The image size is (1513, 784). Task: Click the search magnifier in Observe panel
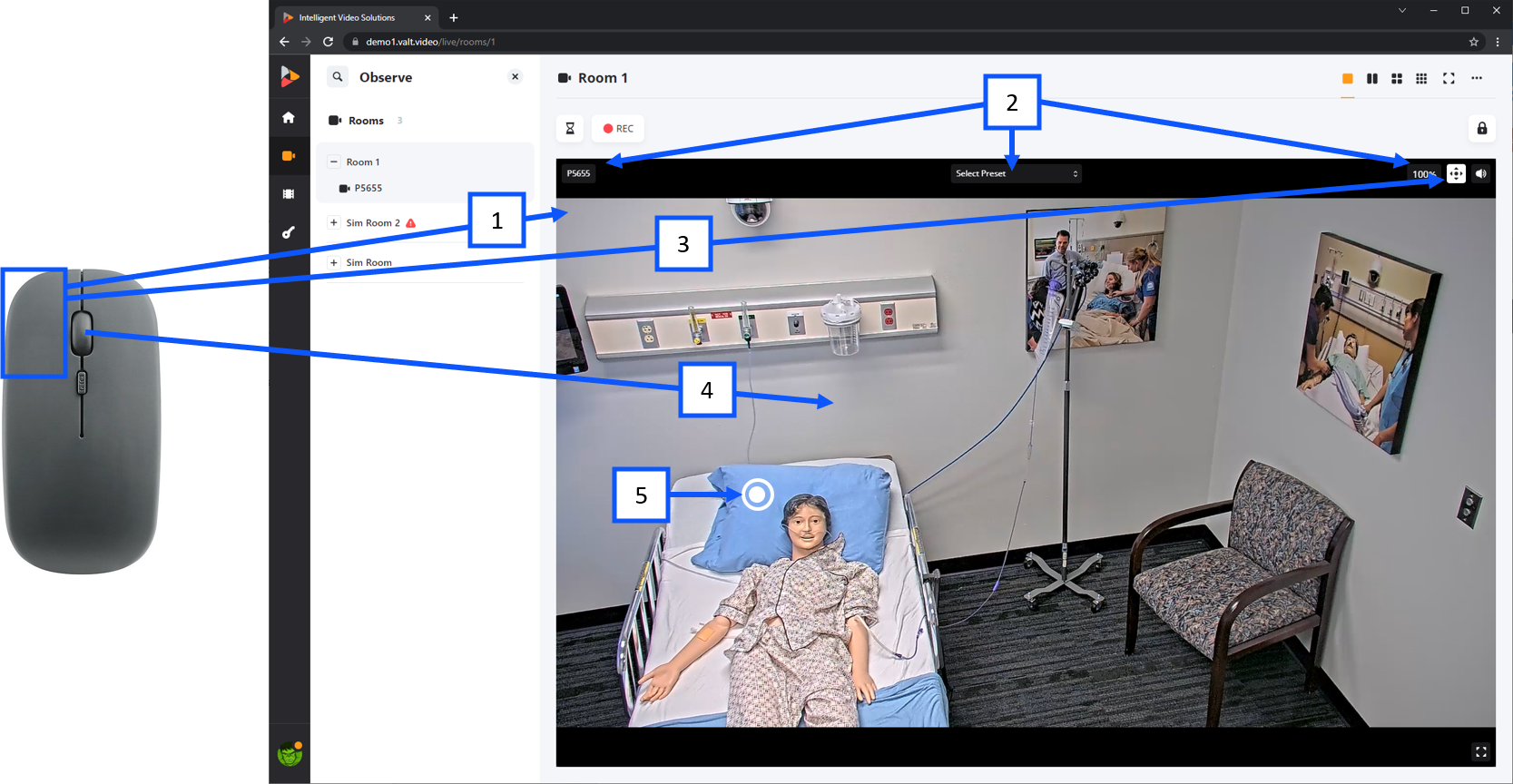338,77
